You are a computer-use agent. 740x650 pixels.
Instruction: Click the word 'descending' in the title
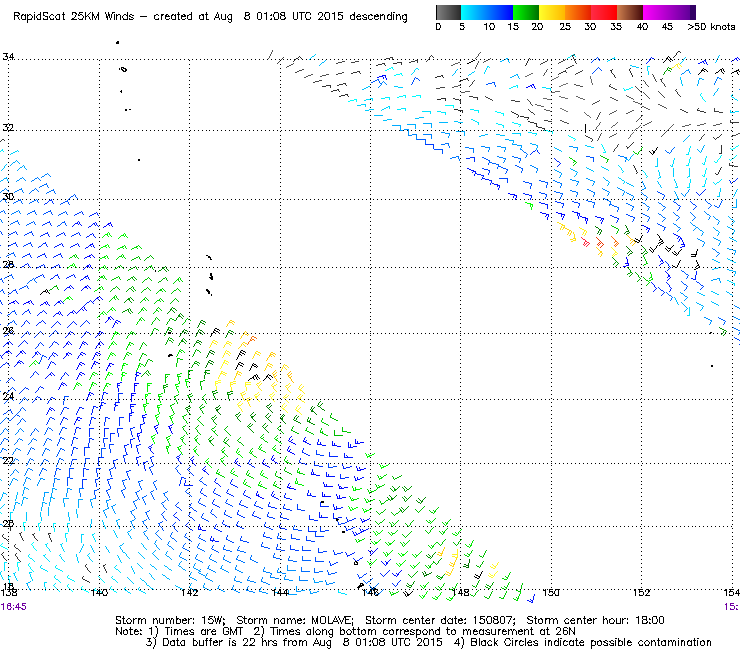tap(378, 17)
